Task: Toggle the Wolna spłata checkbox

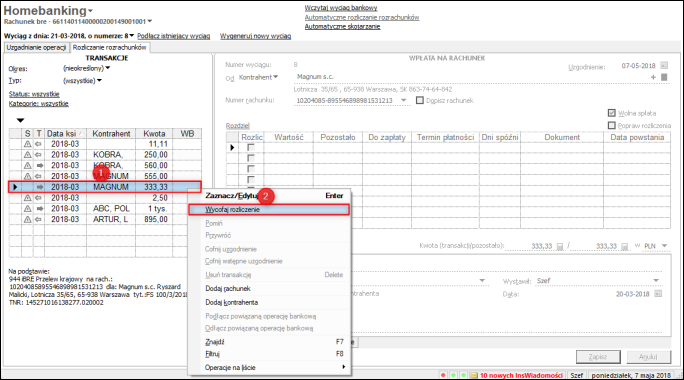Action: coord(612,113)
